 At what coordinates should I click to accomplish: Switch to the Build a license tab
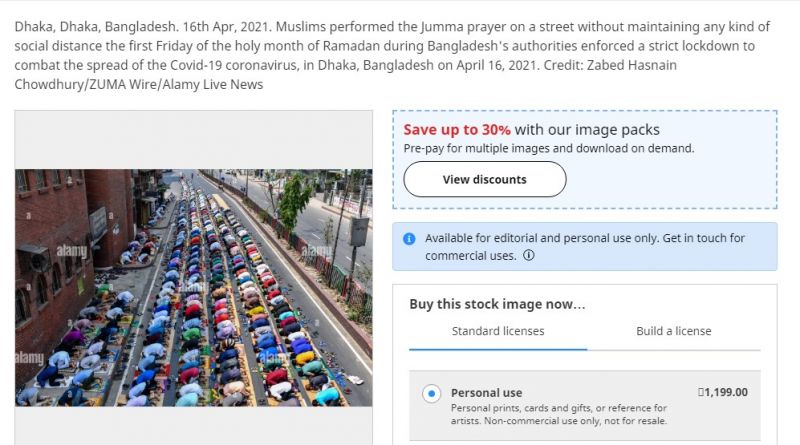coord(673,331)
